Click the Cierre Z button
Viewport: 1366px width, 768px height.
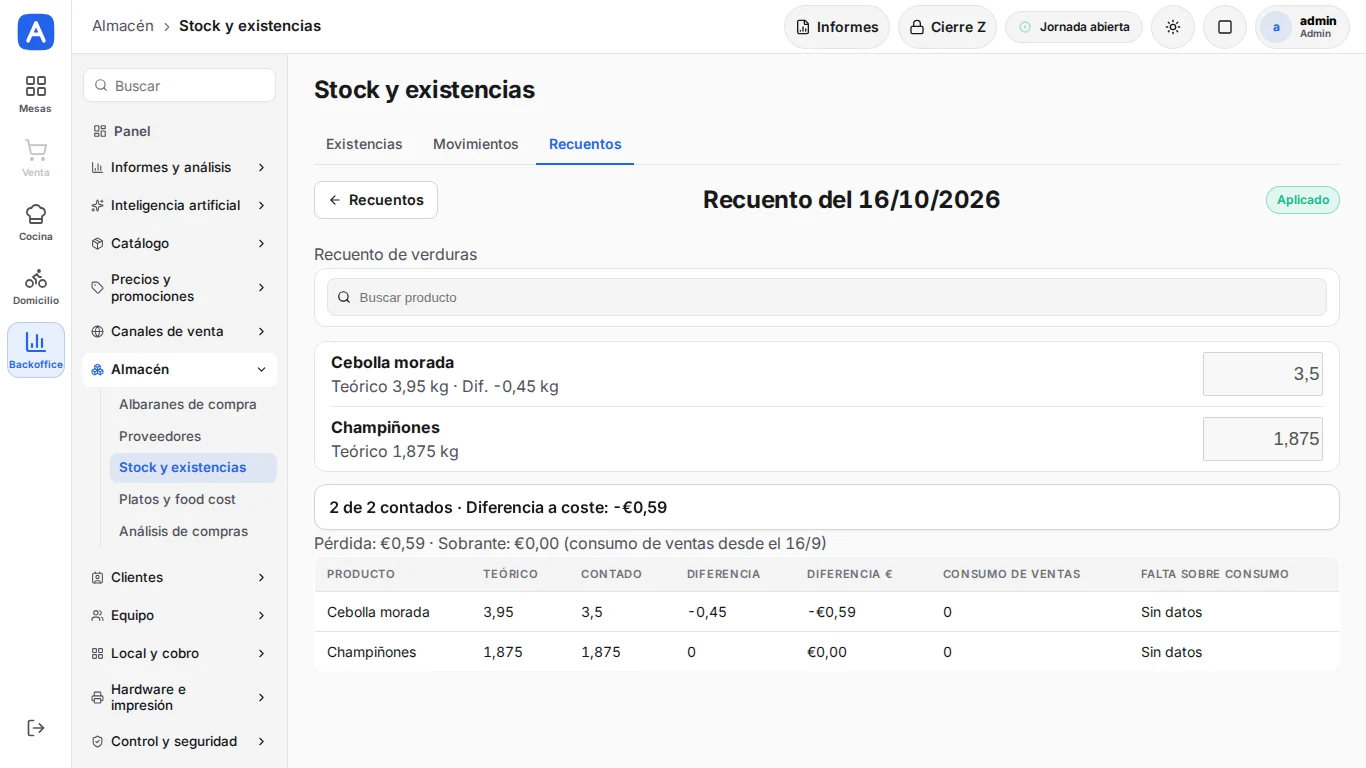click(947, 27)
